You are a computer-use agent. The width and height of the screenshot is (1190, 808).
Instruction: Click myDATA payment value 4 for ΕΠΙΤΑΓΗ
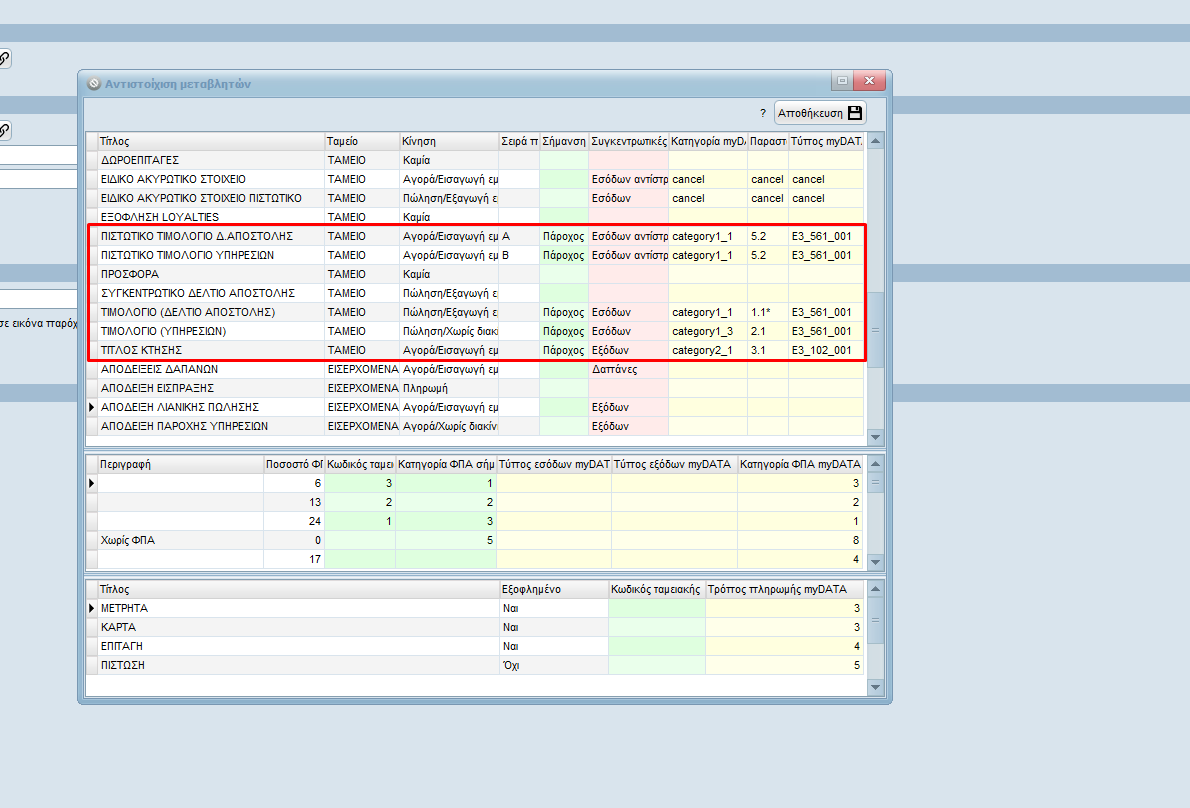785,646
